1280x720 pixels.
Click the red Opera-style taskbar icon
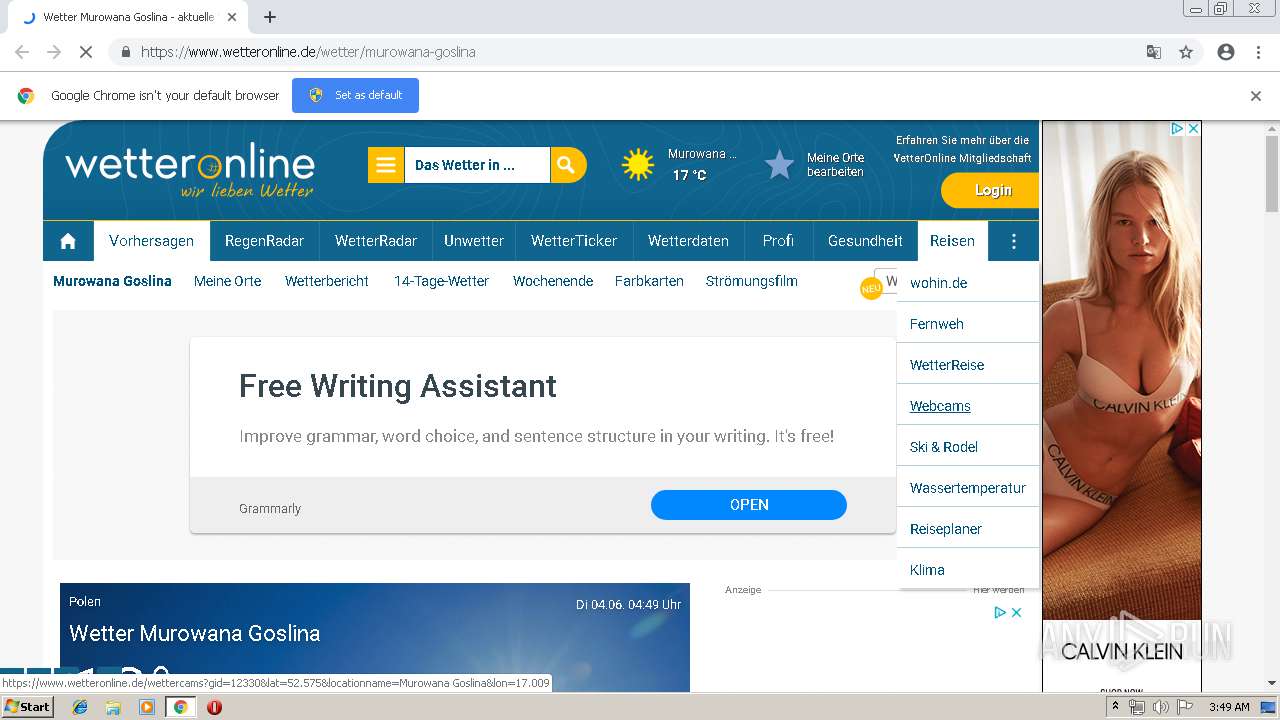click(214, 707)
